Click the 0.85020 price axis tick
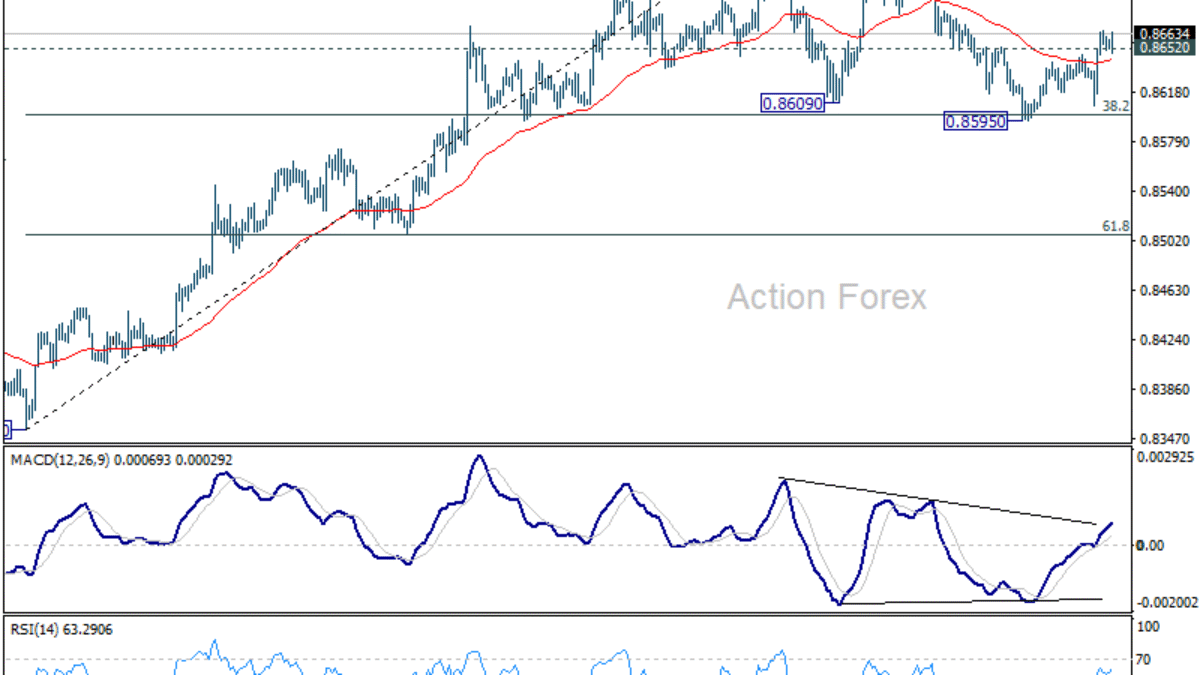The height and width of the screenshot is (675, 1200). point(1166,241)
